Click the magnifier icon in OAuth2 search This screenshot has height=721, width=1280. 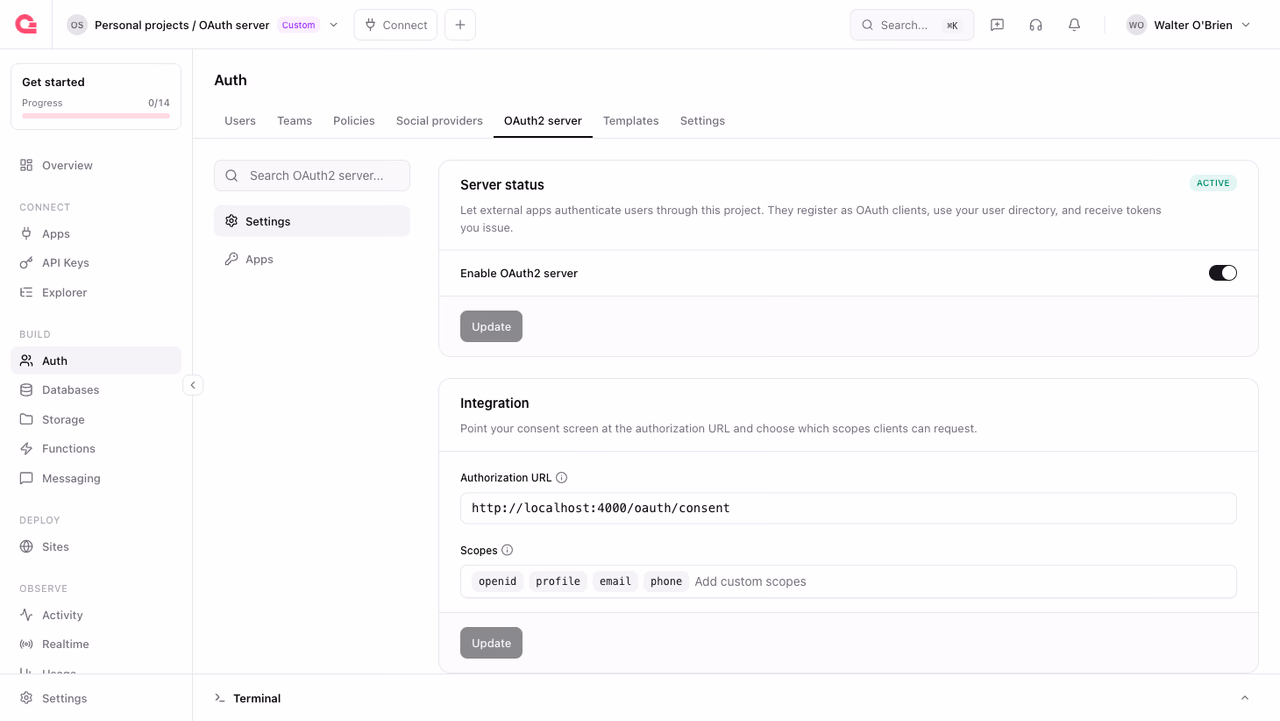232,176
